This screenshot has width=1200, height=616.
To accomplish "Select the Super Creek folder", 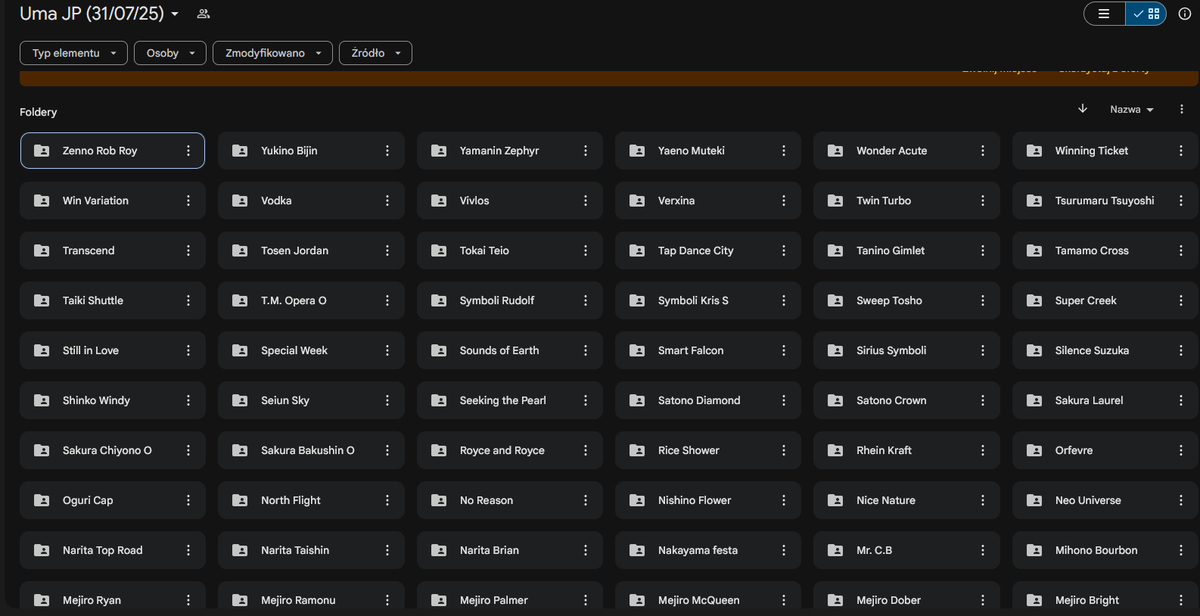I will (x=1106, y=301).
